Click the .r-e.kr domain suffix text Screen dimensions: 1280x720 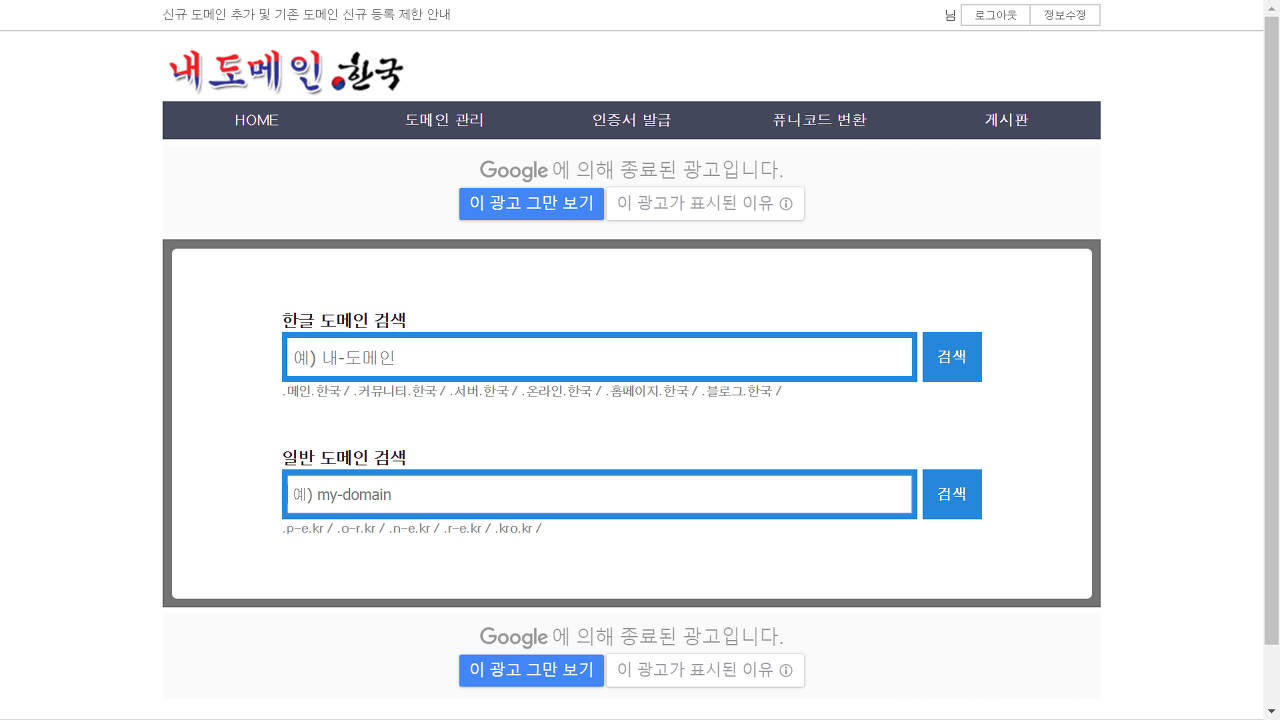[x=463, y=528]
